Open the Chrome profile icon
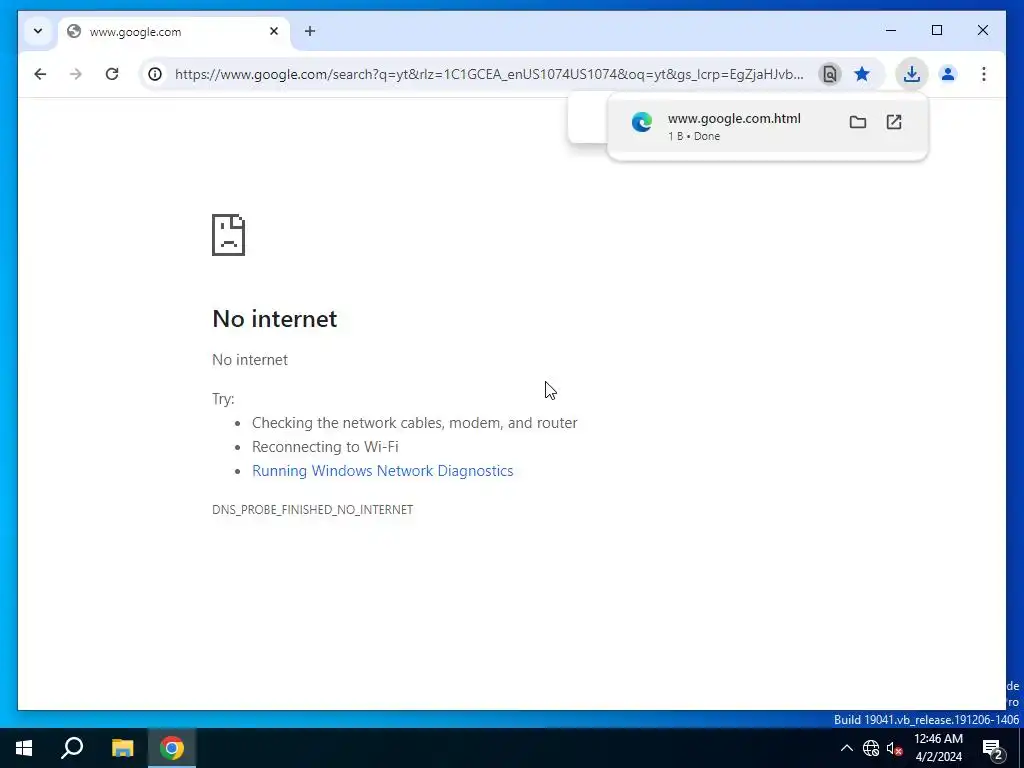Screen dimensions: 1024x768 pyautogui.click(x=948, y=74)
